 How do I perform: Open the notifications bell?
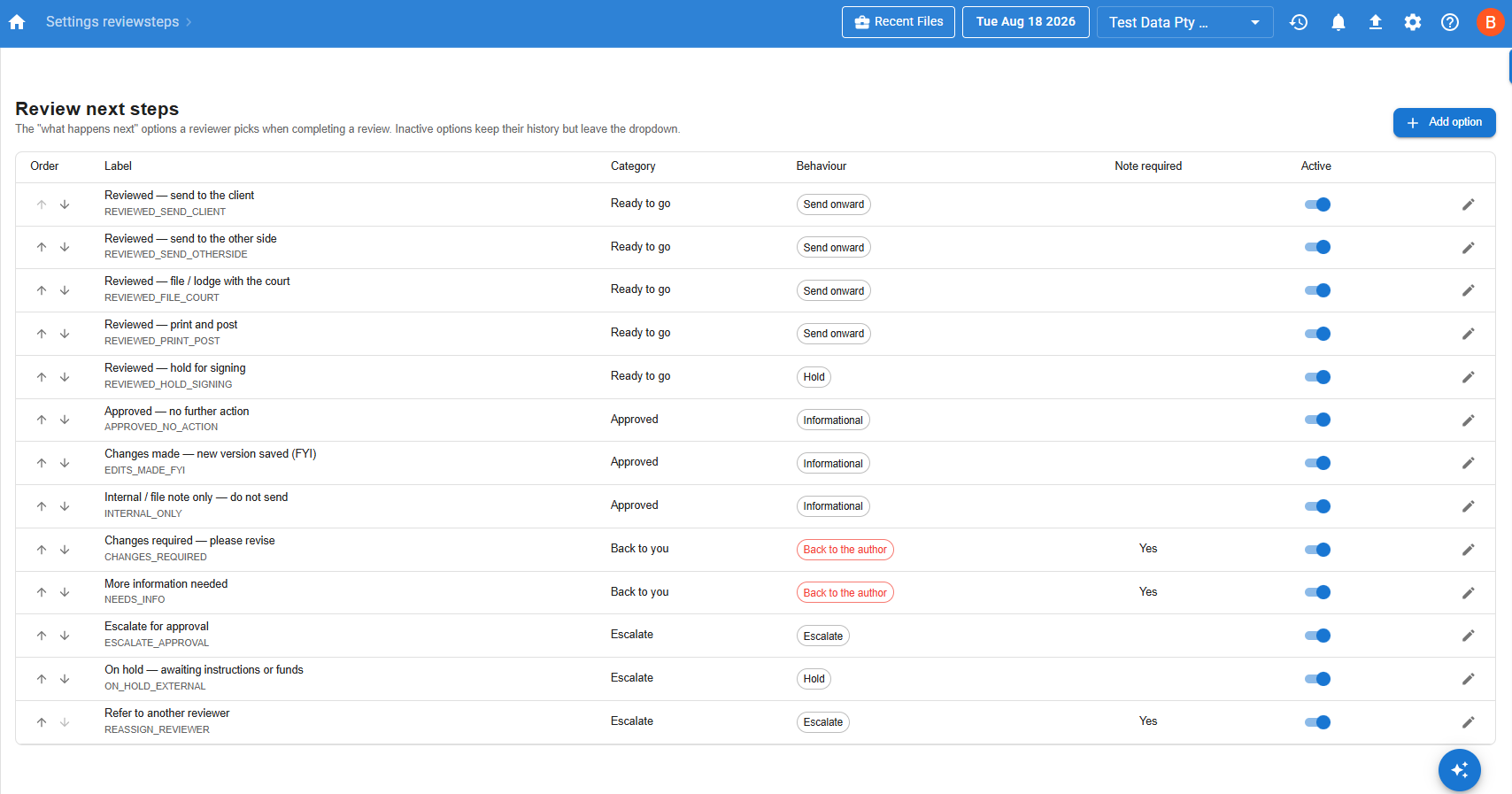click(x=1338, y=22)
